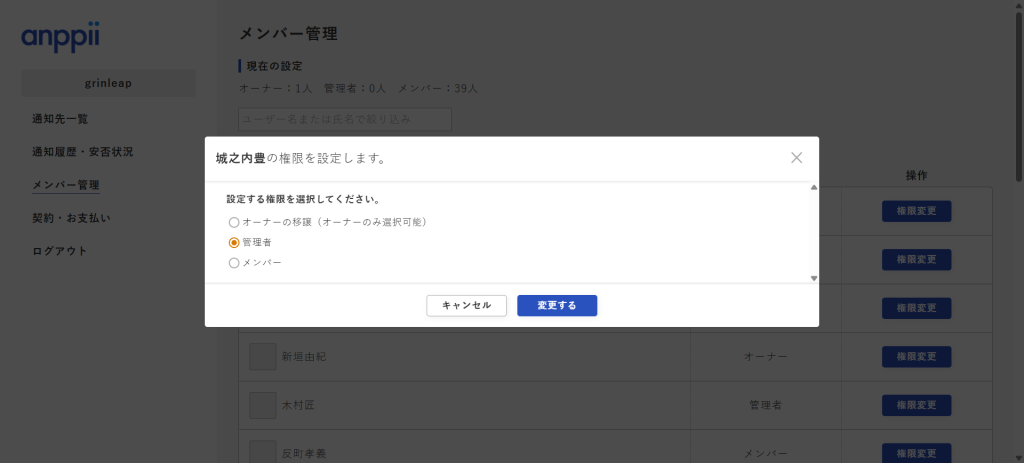The width and height of the screenshot is (1024, 463).
Task: Click the name 新垣由紀 in the list
Action: pos(304,357)
